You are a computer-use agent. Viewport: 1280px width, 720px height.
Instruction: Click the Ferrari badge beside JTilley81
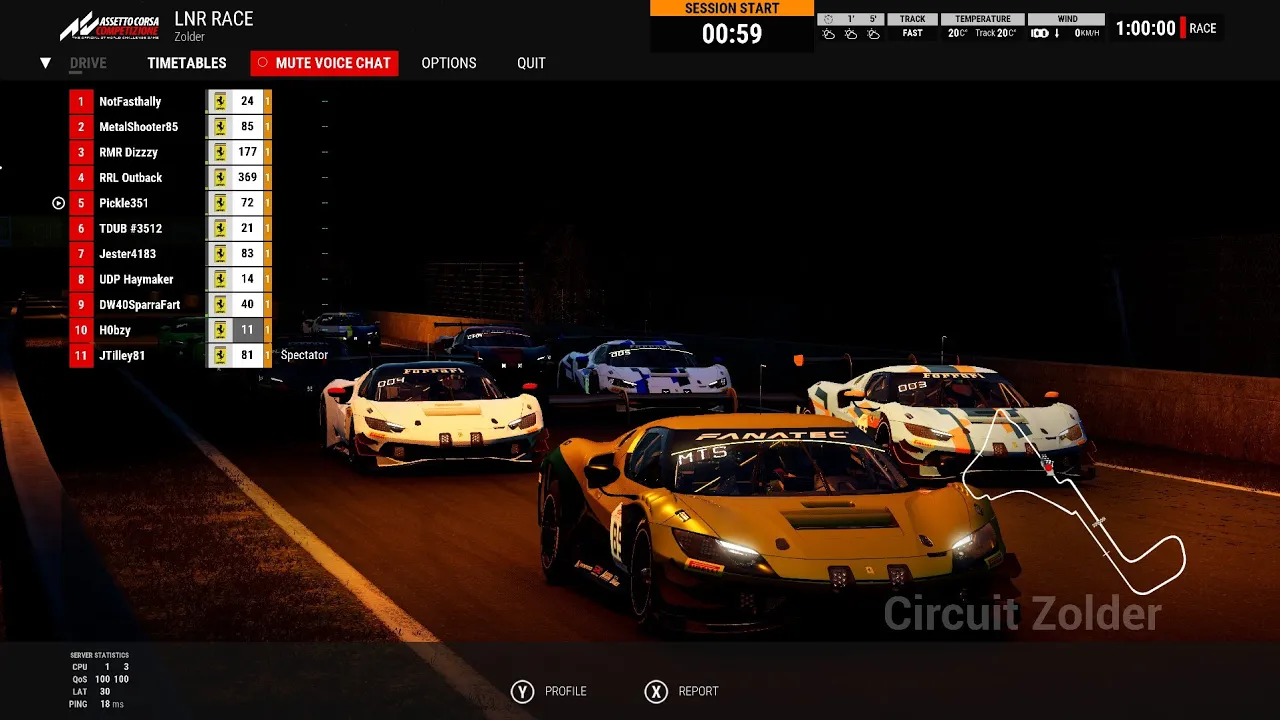(x=220, y=355)
